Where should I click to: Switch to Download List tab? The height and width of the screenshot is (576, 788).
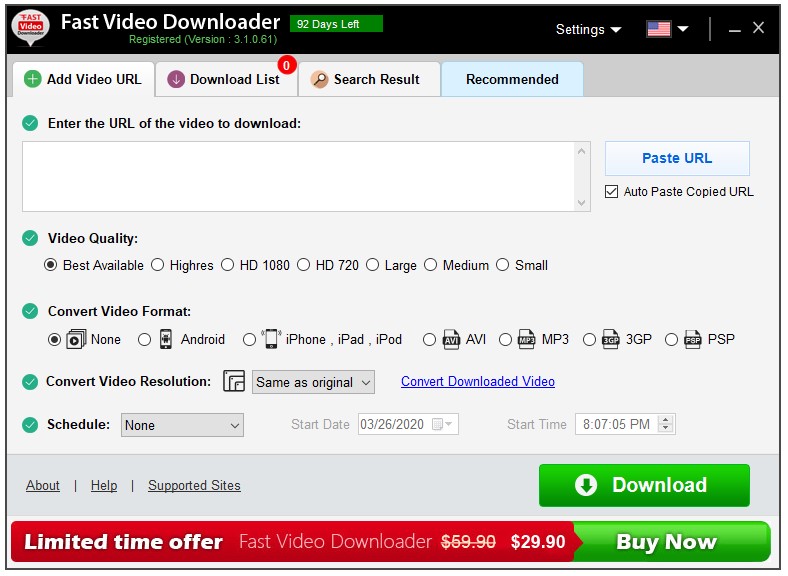pyautogui.click(x=226, y=79)
